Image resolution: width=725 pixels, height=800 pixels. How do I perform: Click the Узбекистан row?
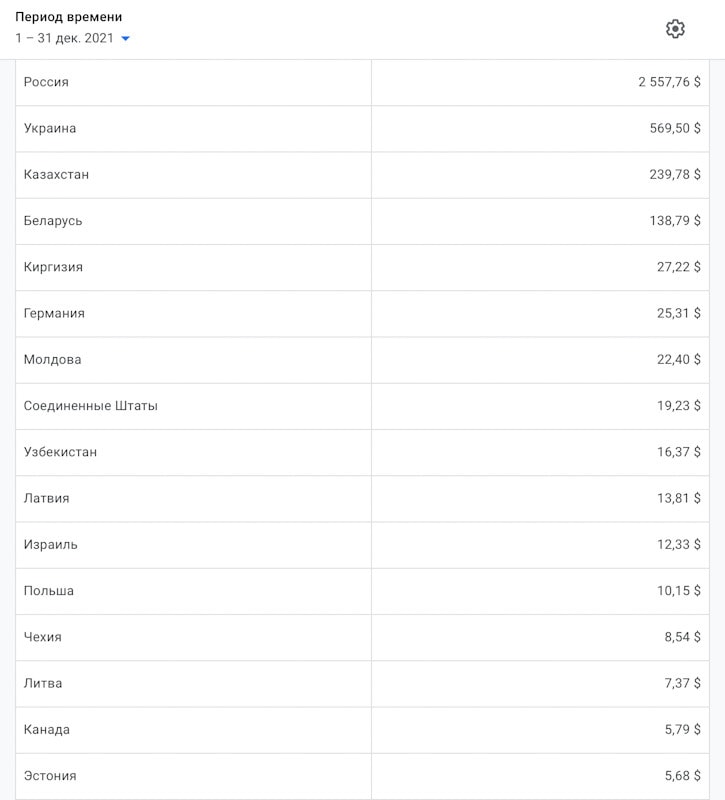click(x=362, y=453)
